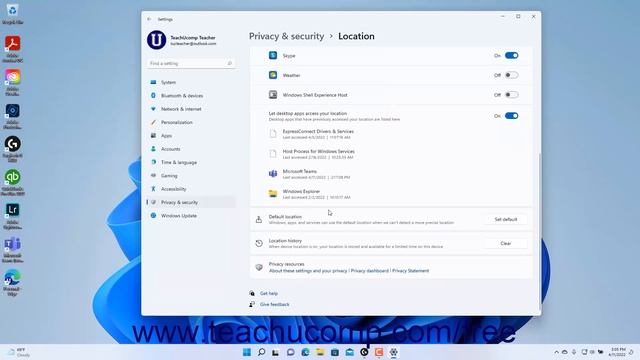Toggle Let desktop apps access your location

point(511,116)
